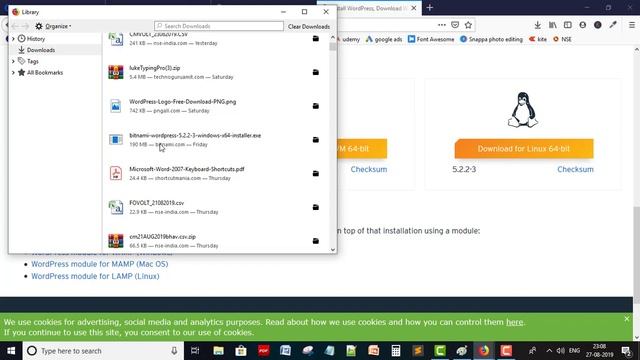Viewport: 640px width, 360px height.
Task: Open folder for cm21AUG2019bhav.csv.zip
Action: pos(316,241)
